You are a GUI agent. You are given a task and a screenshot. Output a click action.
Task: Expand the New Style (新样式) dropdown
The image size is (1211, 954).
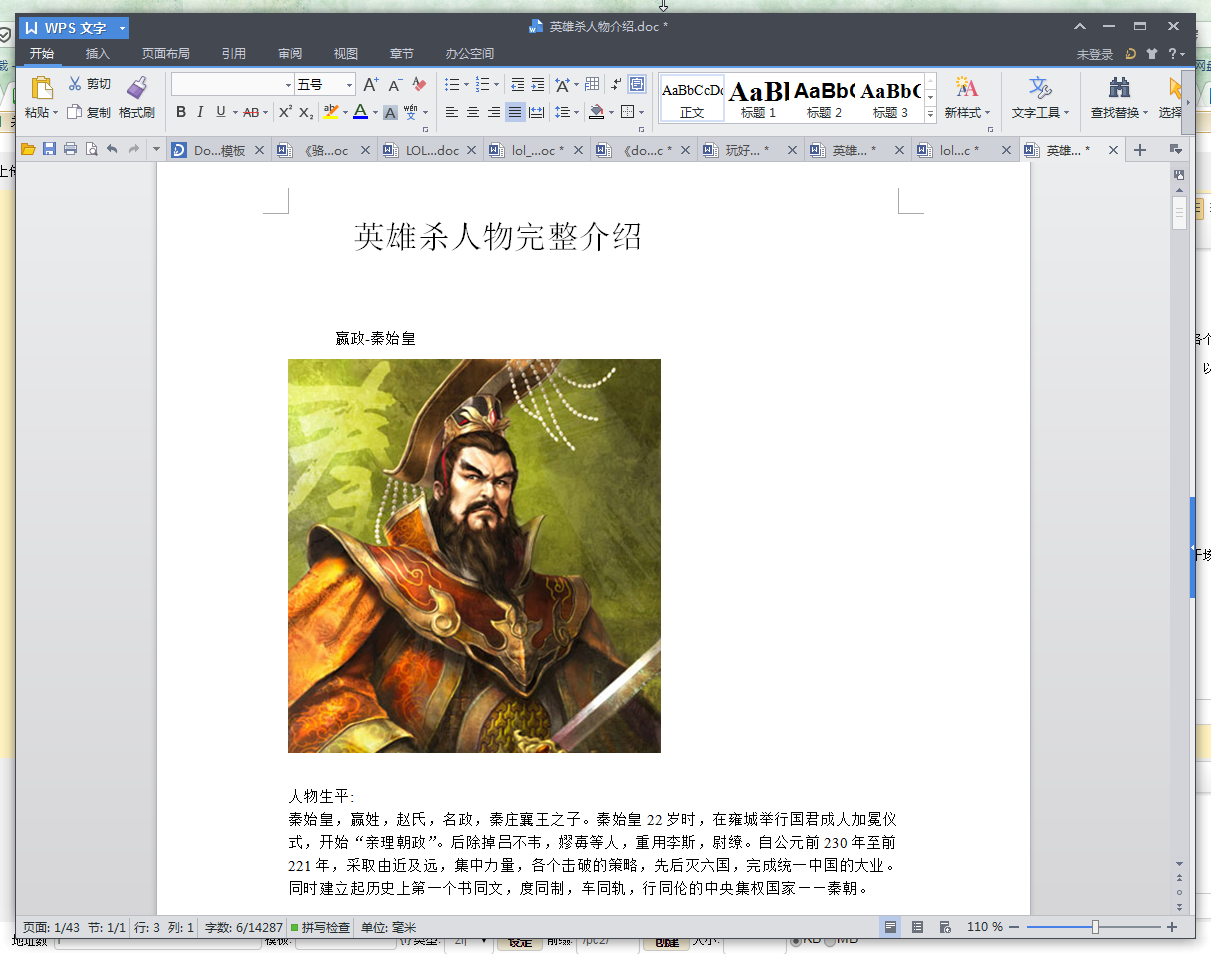pyautogui.click(x=987, y=113)
